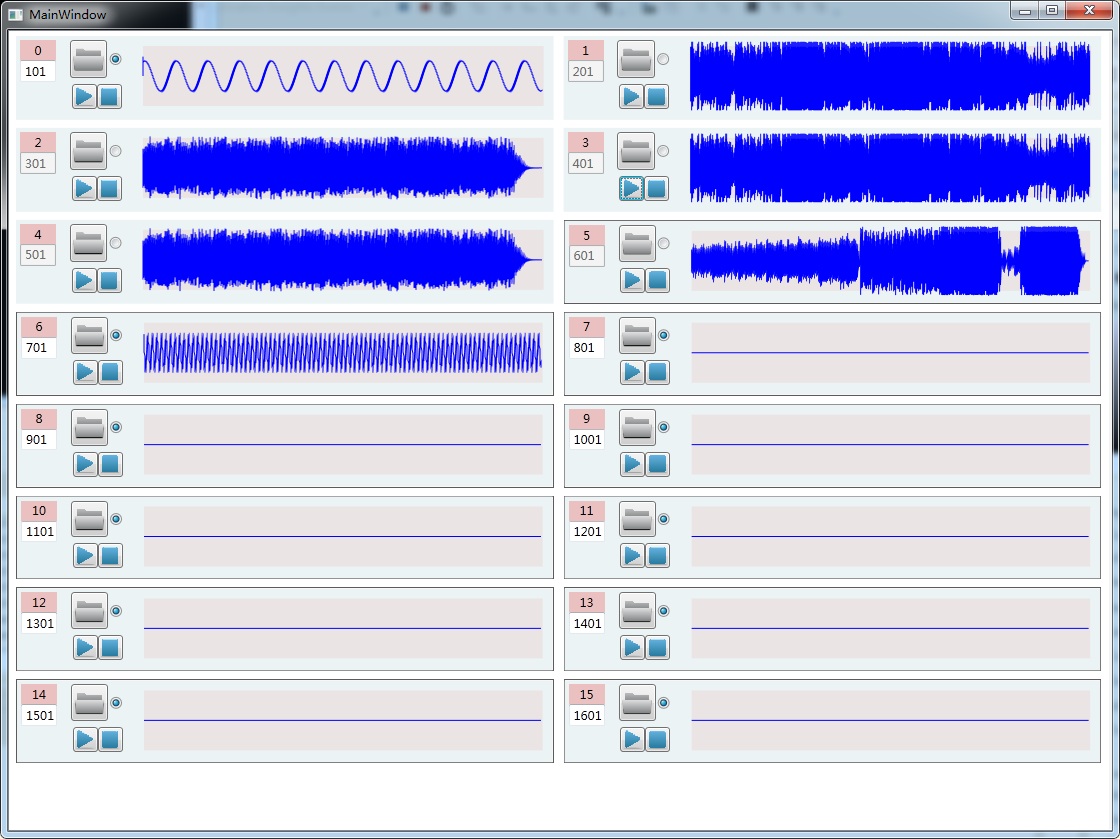
Task: Play channel 13 audio
Action: (633, 648)
